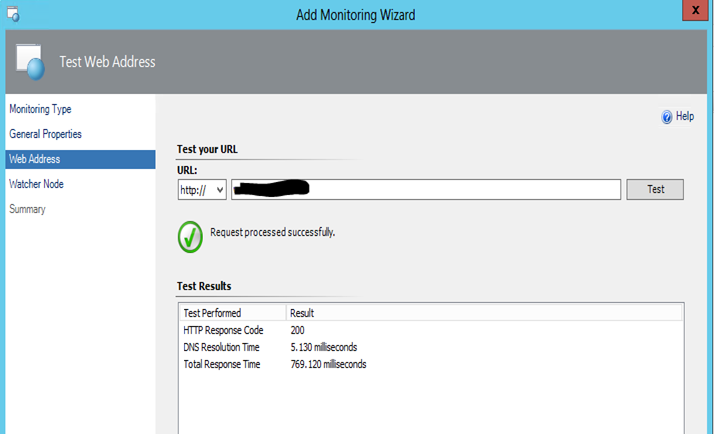The height and width of the screenshot is (434, 714).
Task: Switch to the Watcher Node step
Action: [36, 184]
